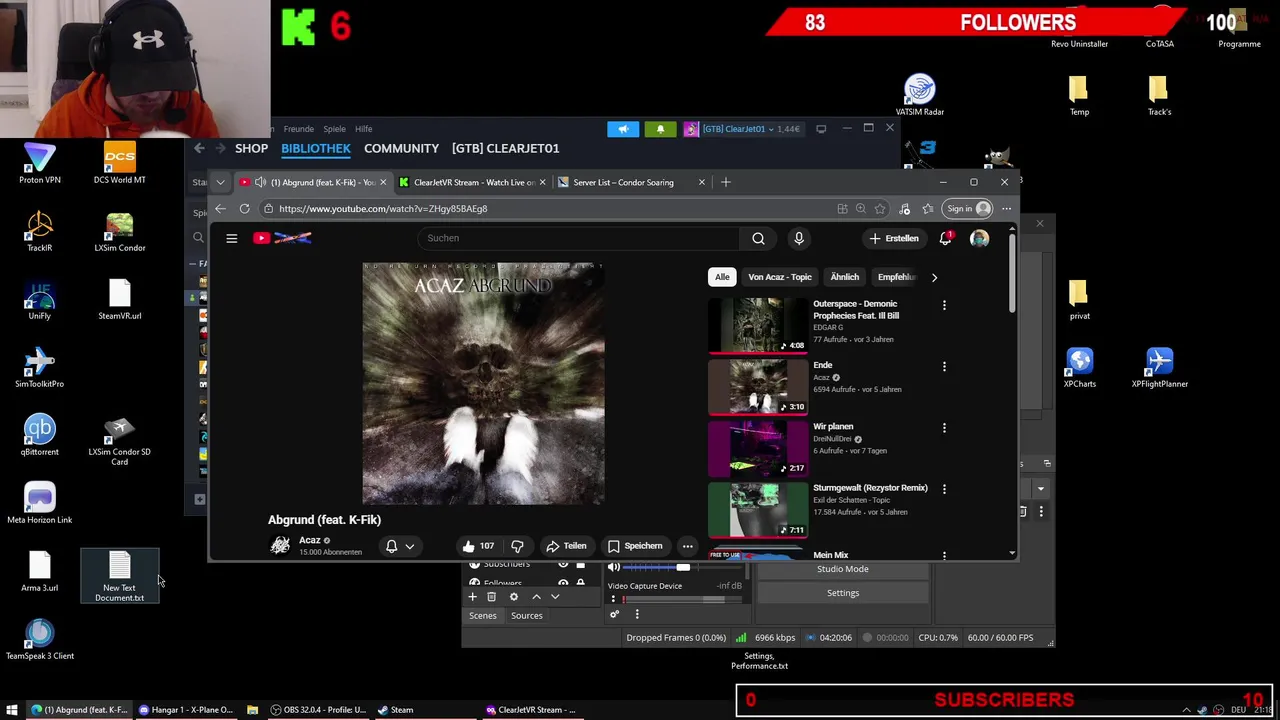Open OBS Settings button
The height and width of the screenshot is (720, 1280).
(x=843, y=593)
